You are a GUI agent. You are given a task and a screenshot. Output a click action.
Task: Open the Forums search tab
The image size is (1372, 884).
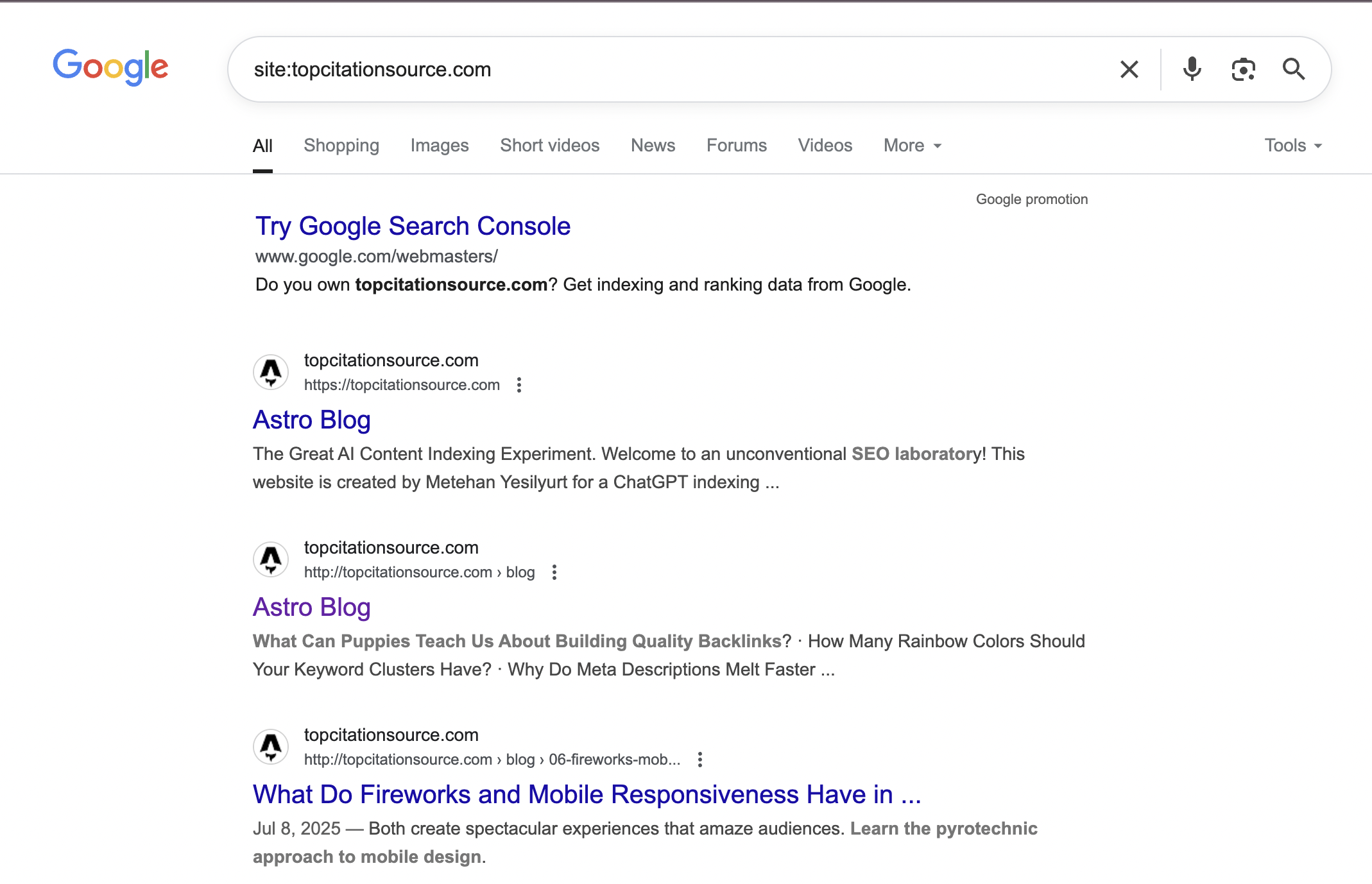(736, 146)
